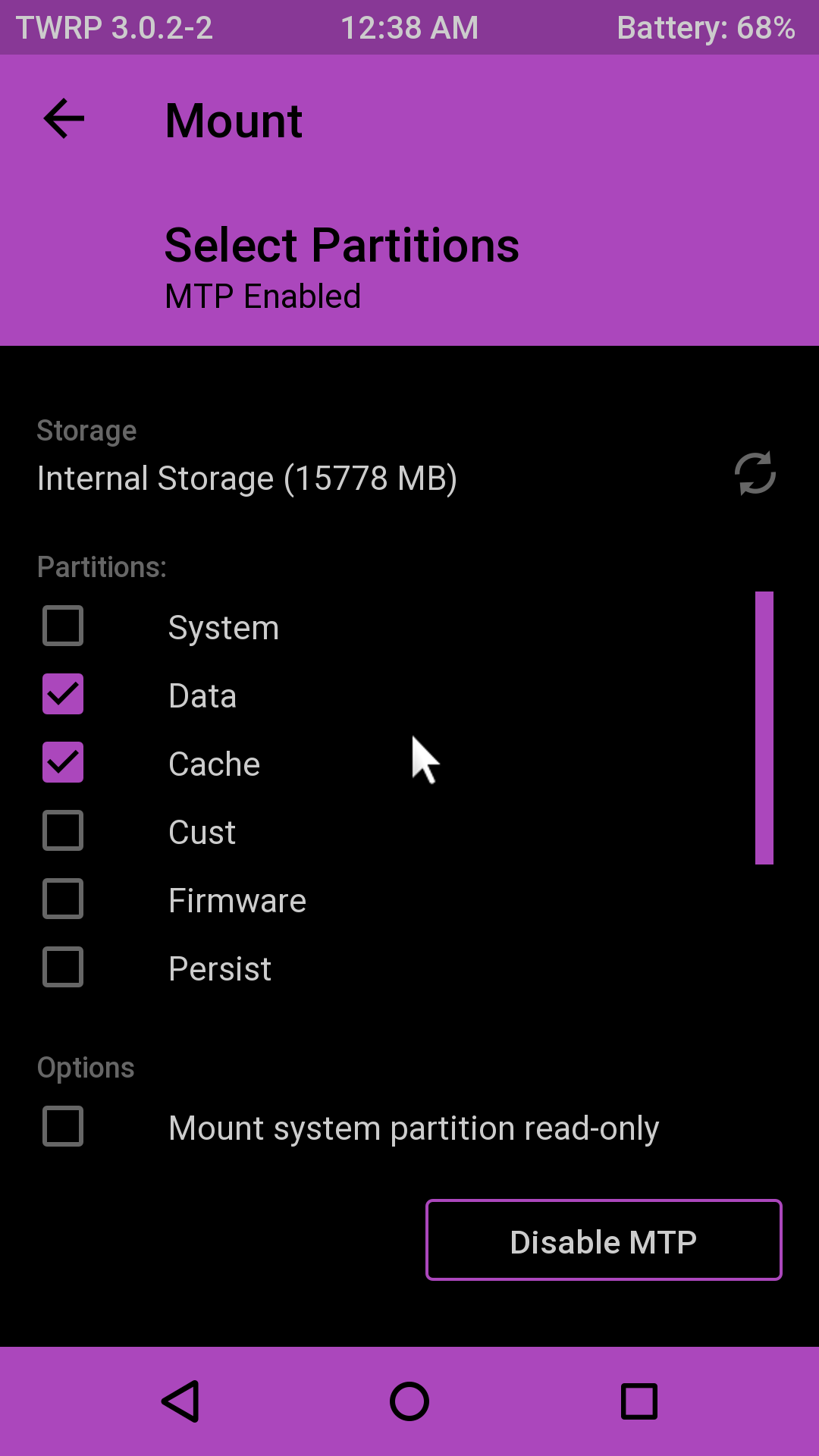Tap the Persist partition label
The height and width of the screenshot is (1456, 819).
click(220, 969)
